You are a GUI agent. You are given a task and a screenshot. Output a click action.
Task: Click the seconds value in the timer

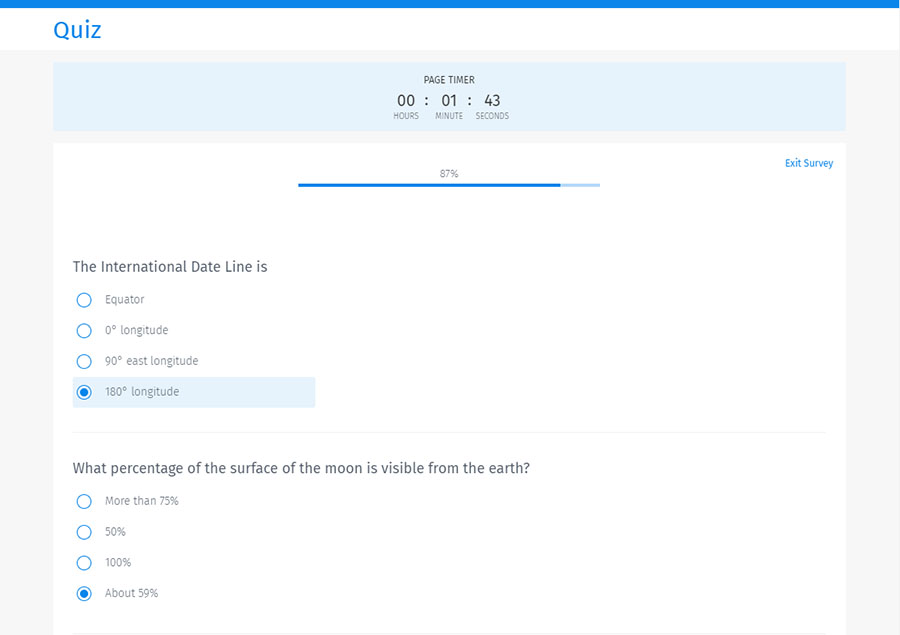point(492,100)
